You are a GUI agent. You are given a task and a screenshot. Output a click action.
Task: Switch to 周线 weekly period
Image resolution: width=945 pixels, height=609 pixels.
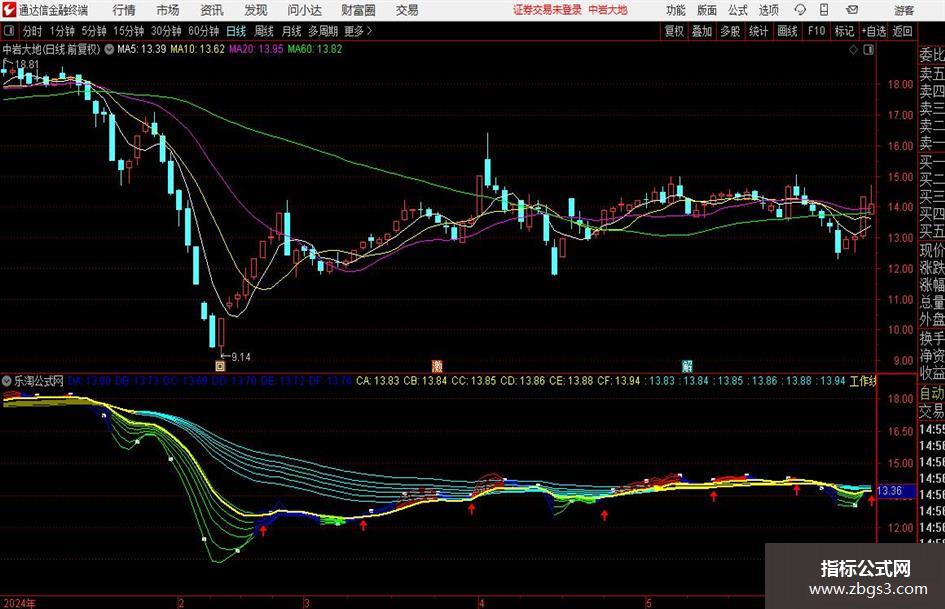point(263,31)
